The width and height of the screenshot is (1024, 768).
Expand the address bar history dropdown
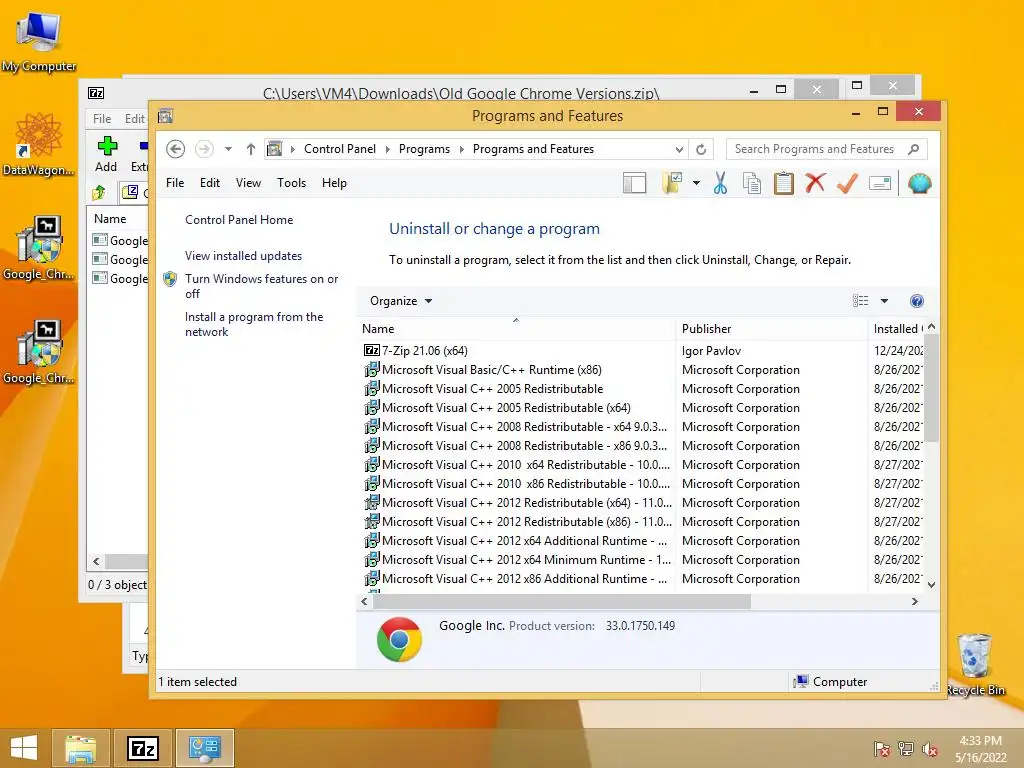click(x=679, y=150)
